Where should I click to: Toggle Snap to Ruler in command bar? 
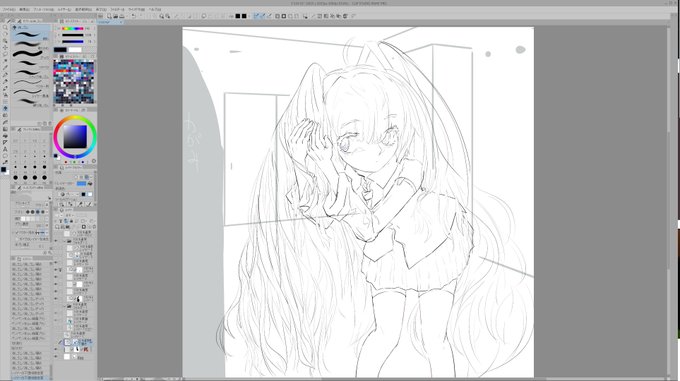point(256,16)
